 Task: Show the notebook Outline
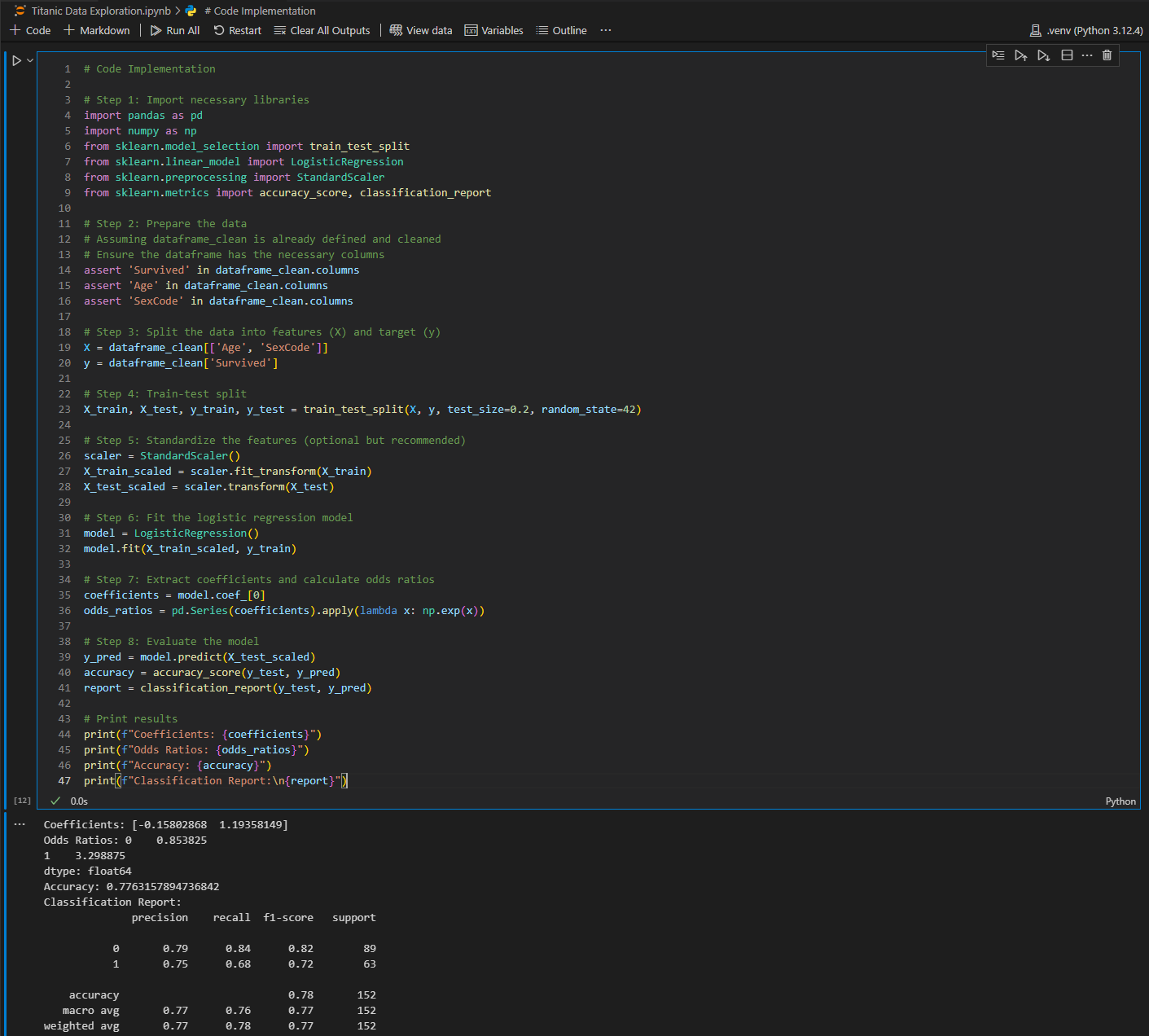coord(562,30)
